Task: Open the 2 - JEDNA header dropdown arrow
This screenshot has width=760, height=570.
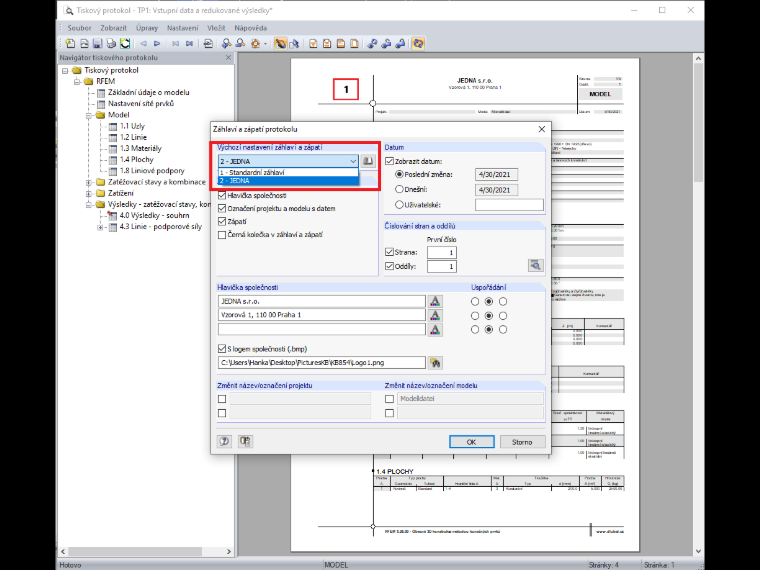Action: pyautogui.click(x=353, y=161)
